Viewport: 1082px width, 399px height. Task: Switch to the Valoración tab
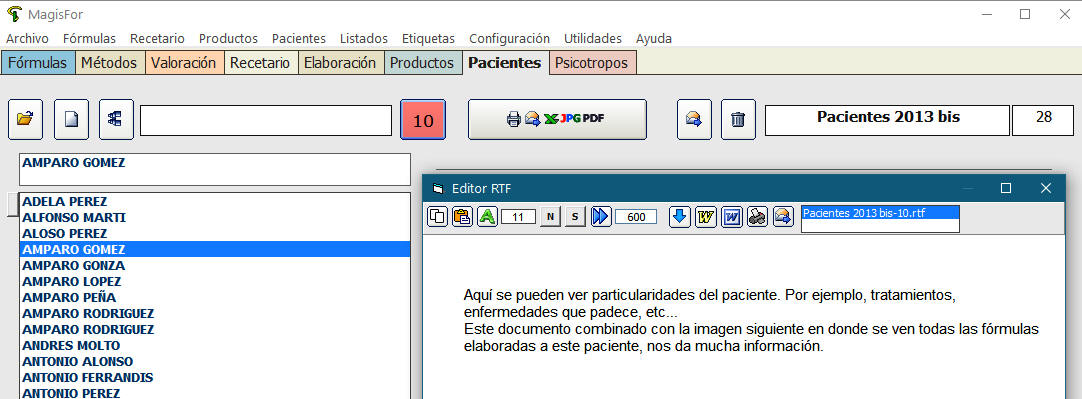[184, 63]
